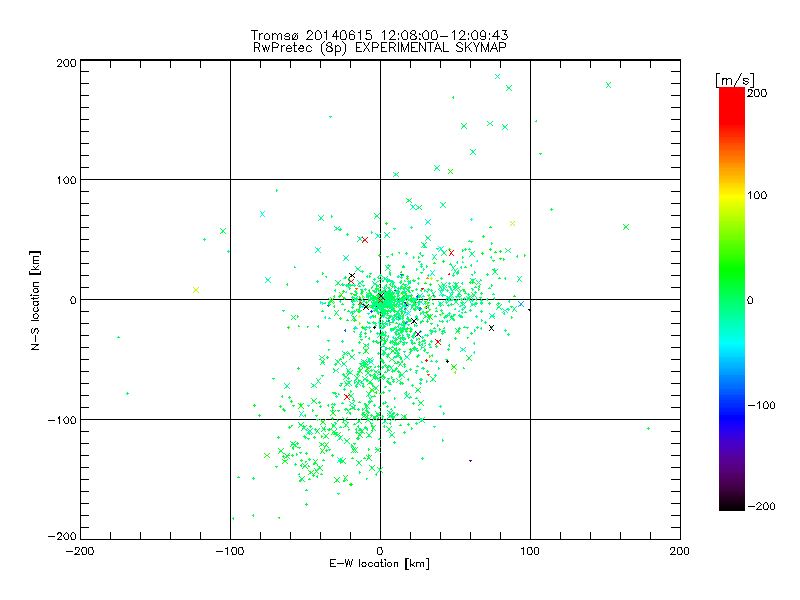Click the colorbar label '200'

click(x=757, y=93)
